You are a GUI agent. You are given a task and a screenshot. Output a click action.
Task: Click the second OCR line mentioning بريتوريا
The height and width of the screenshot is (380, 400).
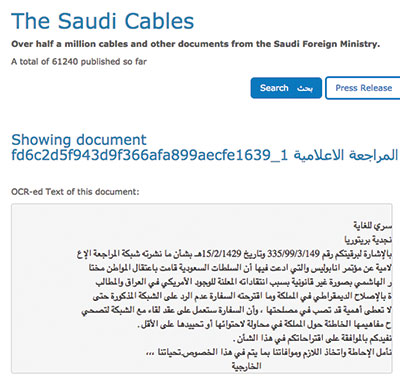(368, 240)
